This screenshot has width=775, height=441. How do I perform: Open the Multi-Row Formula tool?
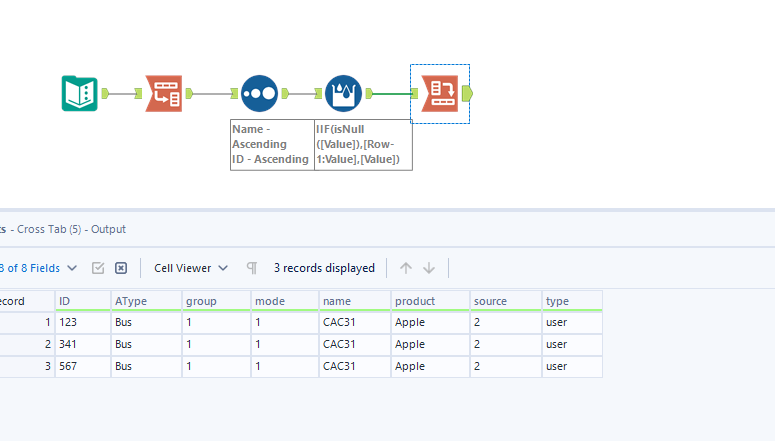click(343, 94)
